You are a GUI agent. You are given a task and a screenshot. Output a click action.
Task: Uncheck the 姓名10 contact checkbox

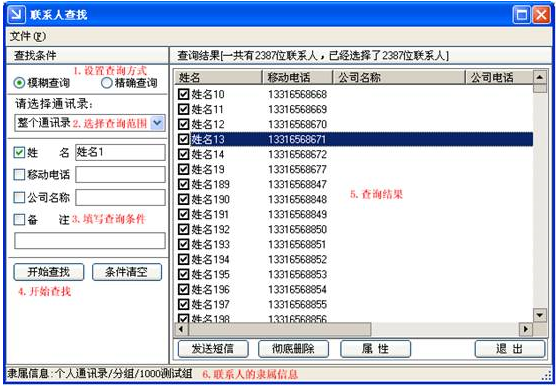[183, 94]
